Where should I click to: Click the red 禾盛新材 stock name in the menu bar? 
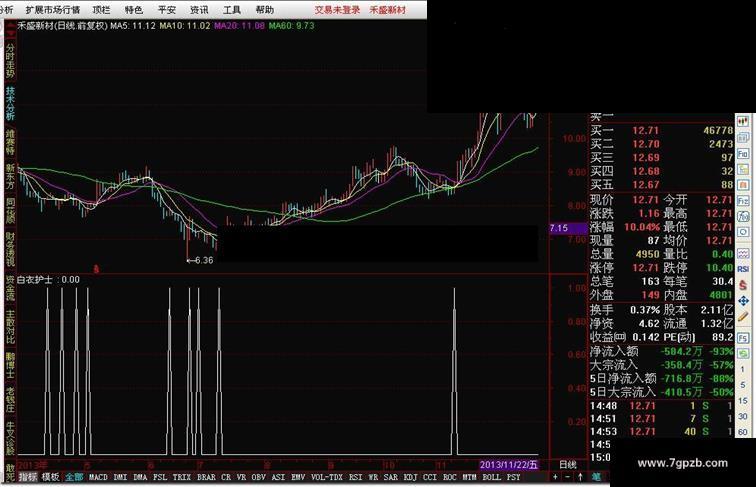click(x=388, y=10)
